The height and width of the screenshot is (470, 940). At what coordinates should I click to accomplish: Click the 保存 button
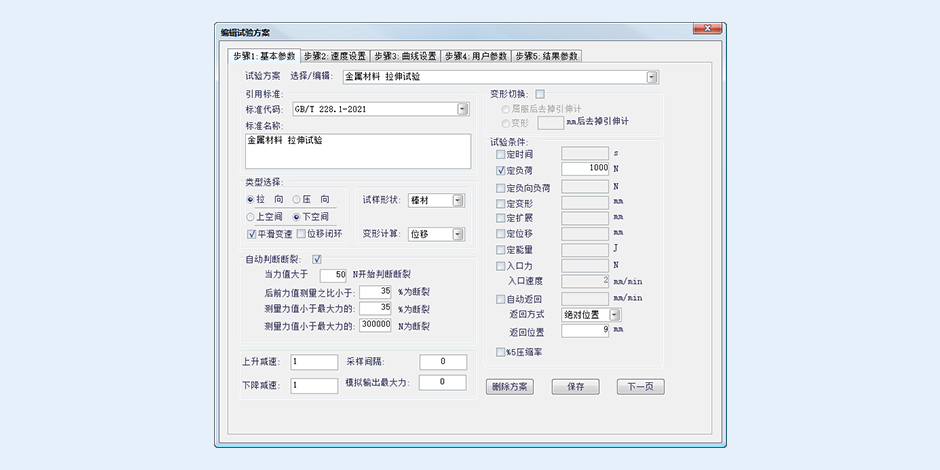click(x=575, y=386)
